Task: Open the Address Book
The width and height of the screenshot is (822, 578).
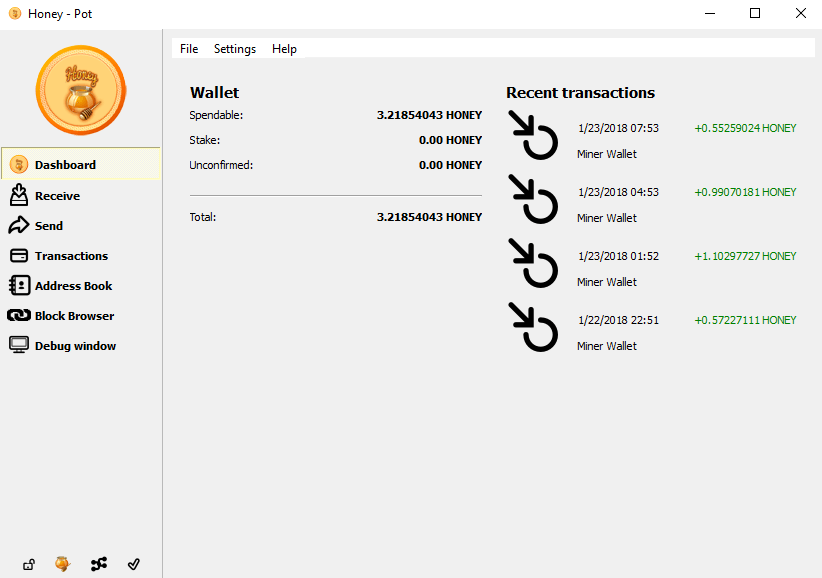Action: 72,286
